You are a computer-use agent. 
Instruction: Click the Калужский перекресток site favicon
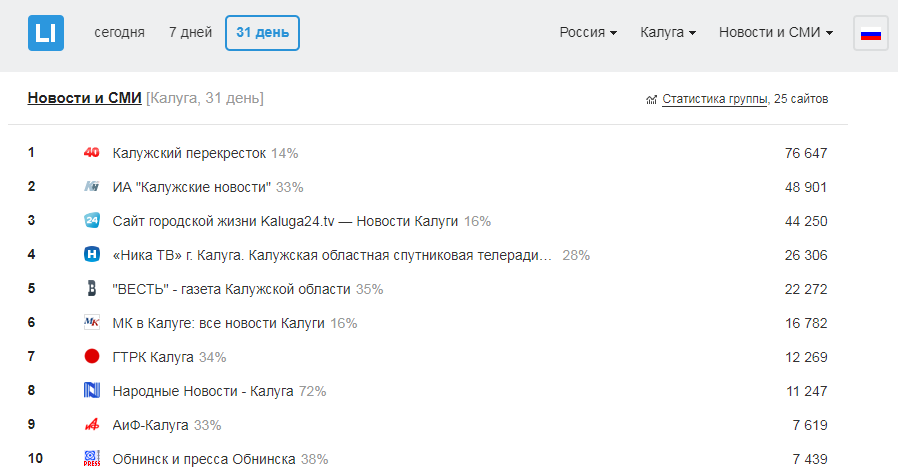[x=92, y=153]
